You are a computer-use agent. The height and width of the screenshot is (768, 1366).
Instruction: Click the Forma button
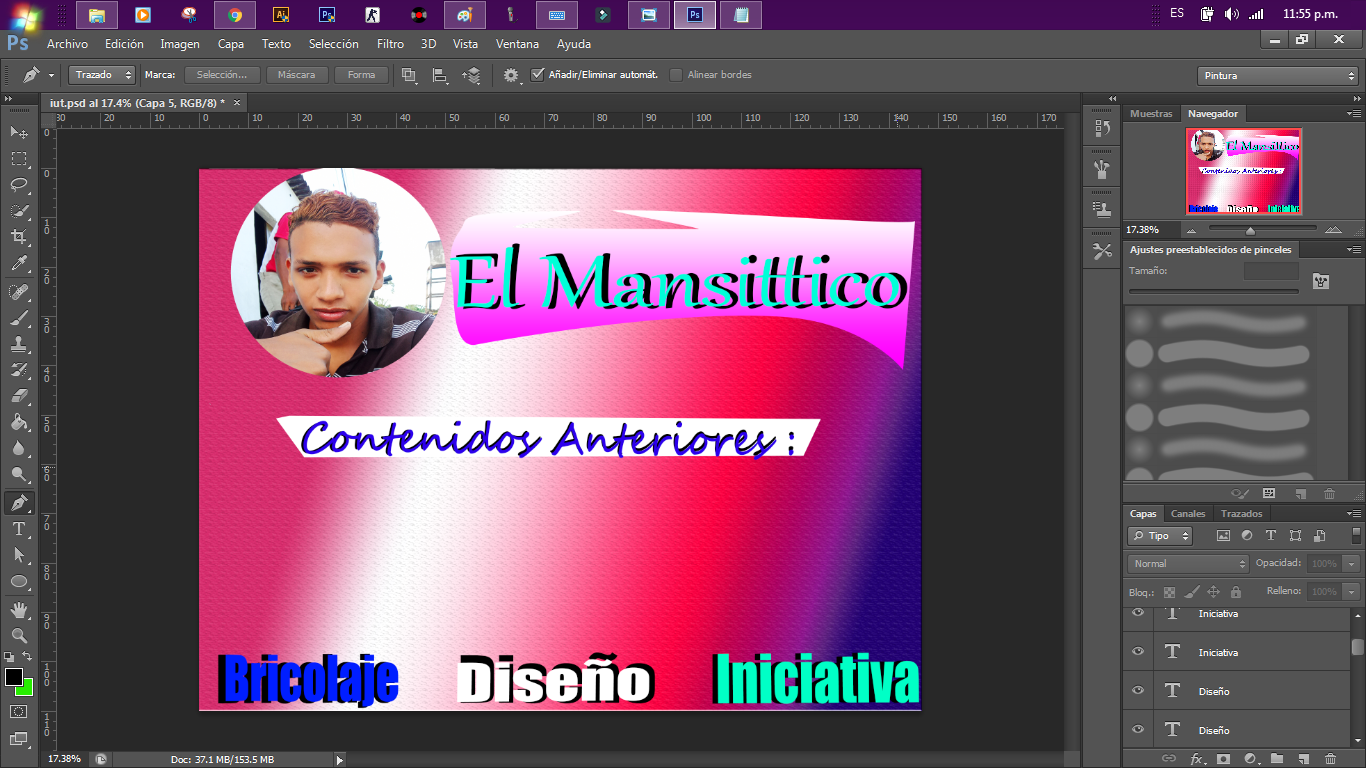point(362,75)
